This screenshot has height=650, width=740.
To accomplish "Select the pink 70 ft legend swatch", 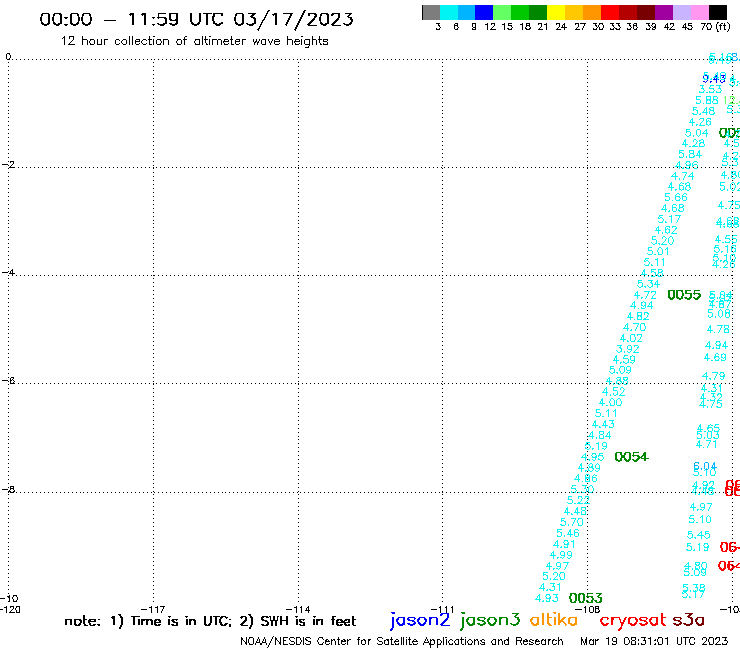I will (699, 12).
